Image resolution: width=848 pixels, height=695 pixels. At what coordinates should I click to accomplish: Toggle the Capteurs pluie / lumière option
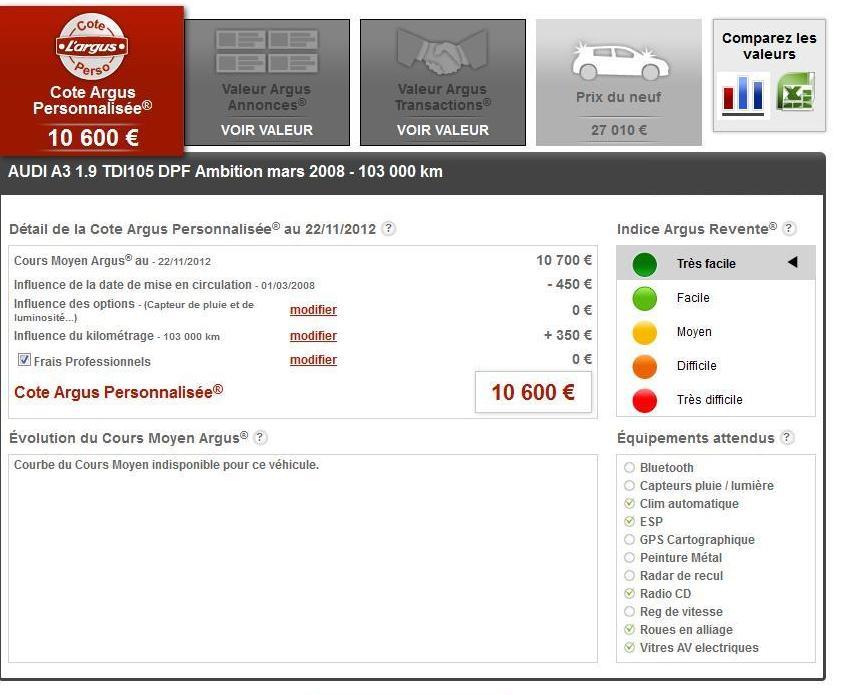coord(629,485)
